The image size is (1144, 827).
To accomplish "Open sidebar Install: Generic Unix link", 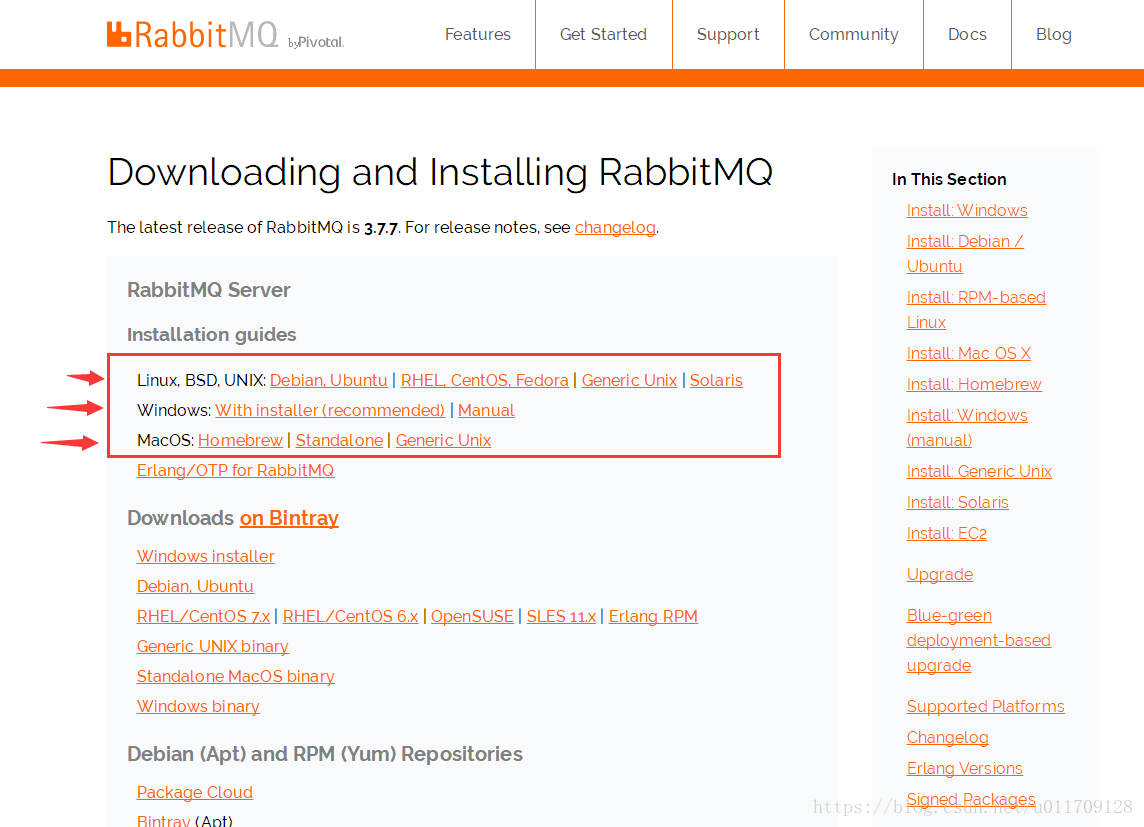I will point(979,471).
